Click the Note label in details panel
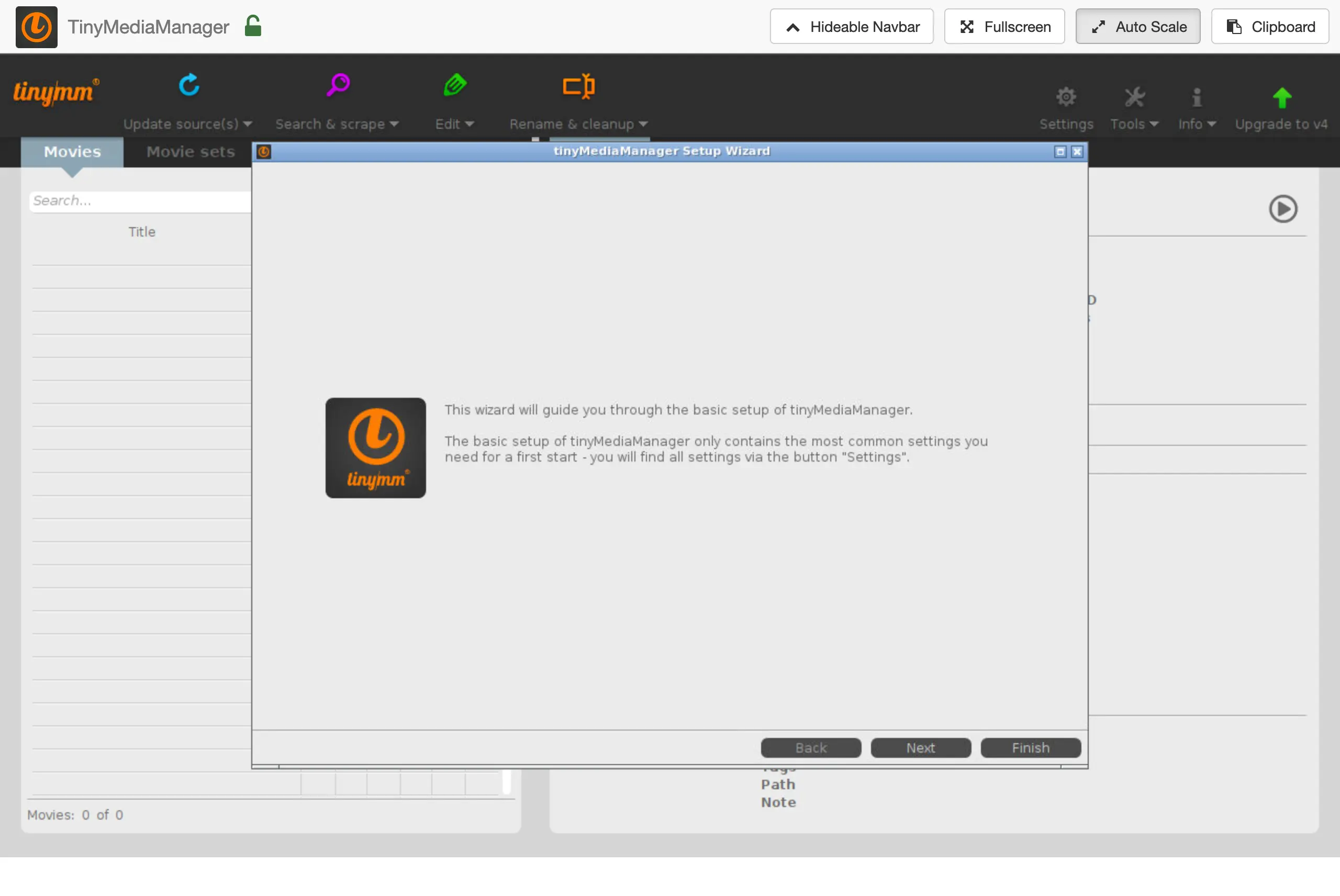 (778, 802)
